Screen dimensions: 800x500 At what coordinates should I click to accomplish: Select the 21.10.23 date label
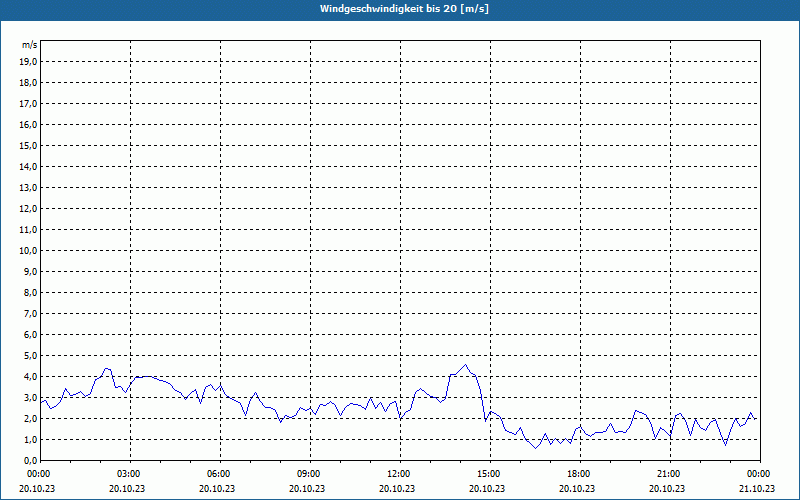coord(757,488)
